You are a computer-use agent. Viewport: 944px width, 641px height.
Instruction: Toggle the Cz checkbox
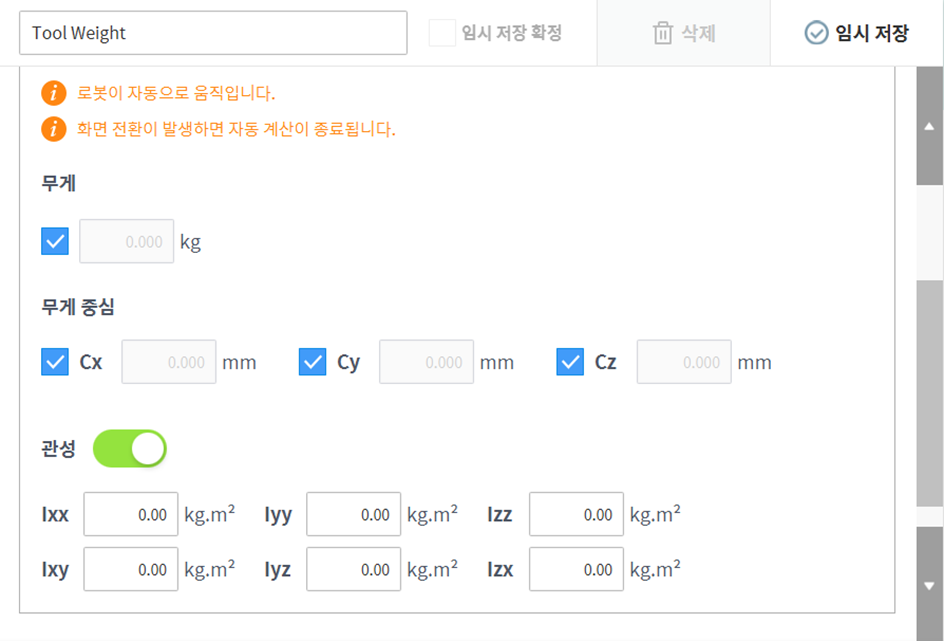(x=572, y=362)
